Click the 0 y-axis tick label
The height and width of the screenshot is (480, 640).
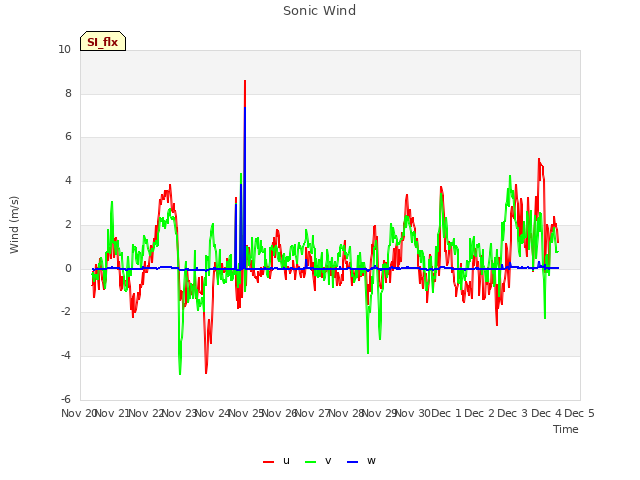68,269
